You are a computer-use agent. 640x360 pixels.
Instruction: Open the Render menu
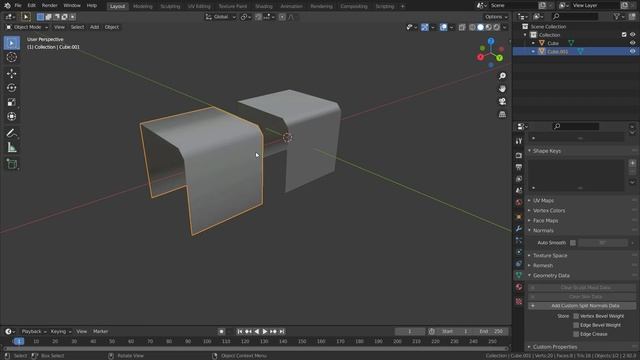click(x=49, y=6)
